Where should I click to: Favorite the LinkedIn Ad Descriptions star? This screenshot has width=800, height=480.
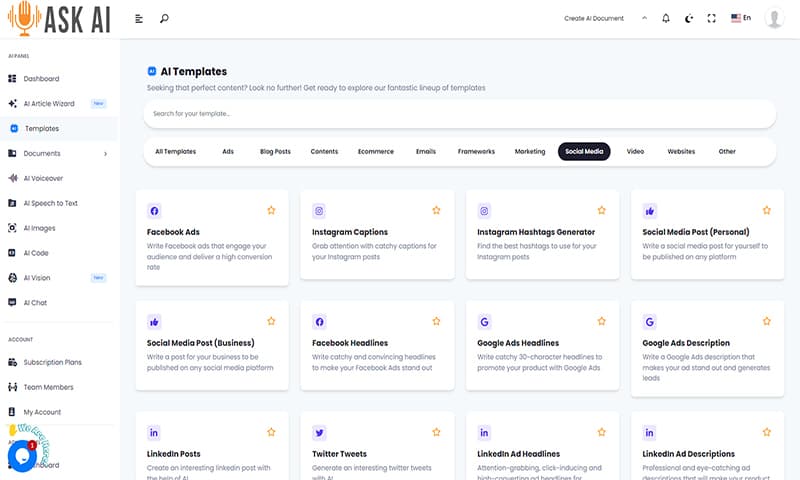[767, 432]
